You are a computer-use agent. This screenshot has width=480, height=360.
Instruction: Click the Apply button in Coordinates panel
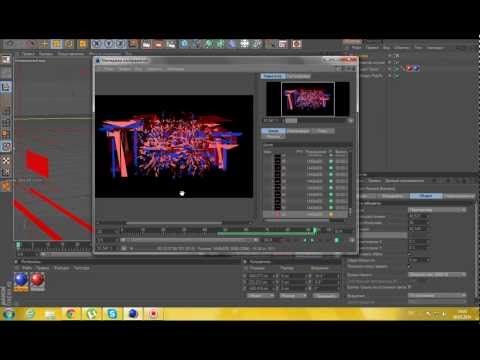pos(326,296)
